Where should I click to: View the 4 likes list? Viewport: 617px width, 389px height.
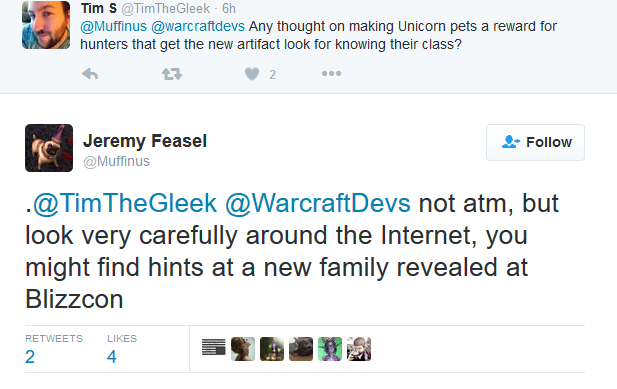tap(122, 349)
